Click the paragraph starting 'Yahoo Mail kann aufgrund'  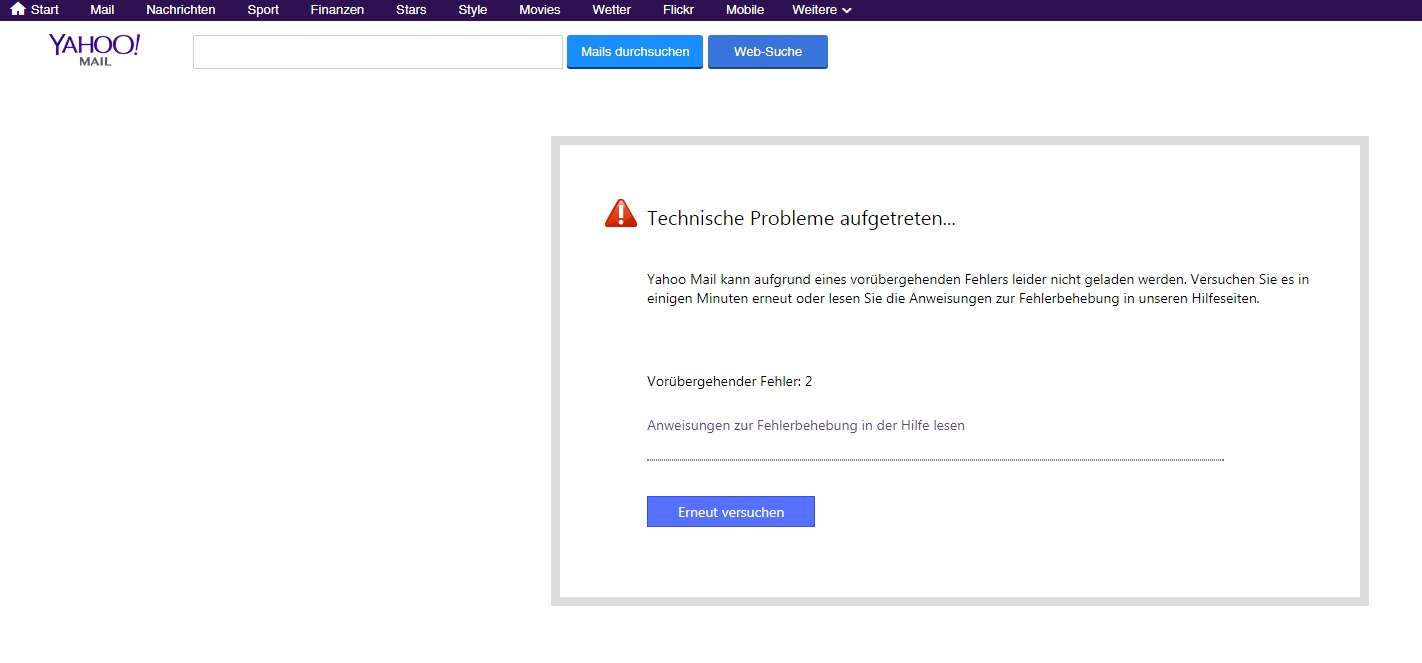tap(978, 289)
